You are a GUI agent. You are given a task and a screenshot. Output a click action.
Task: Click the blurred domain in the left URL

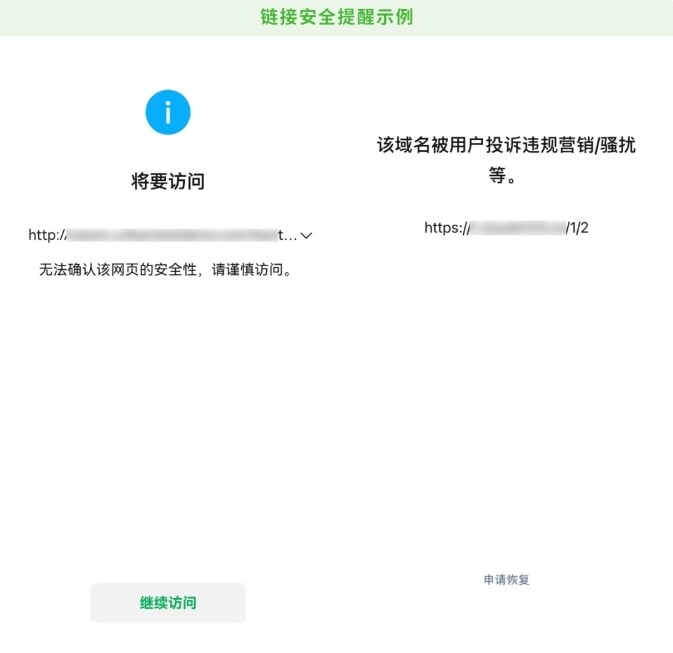coord(170,236)
